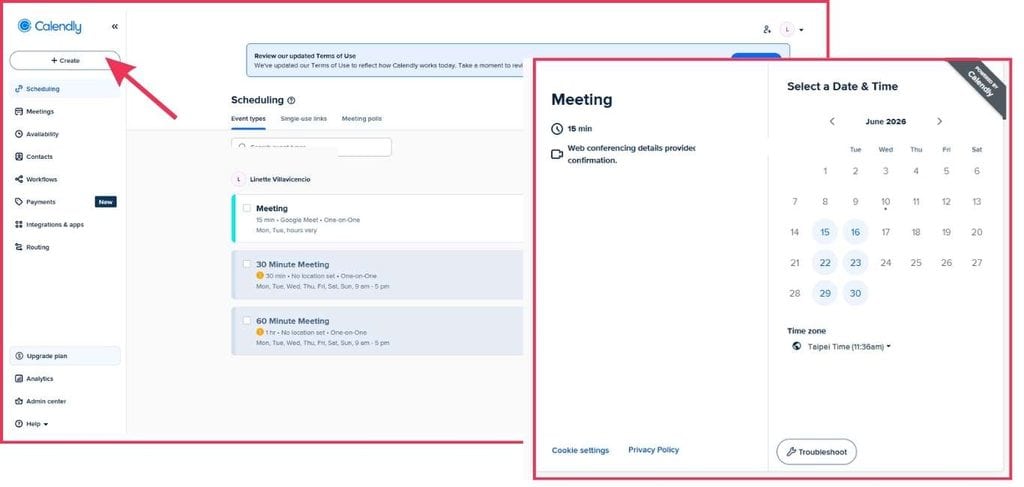Click the Contacts book icon in sidebar
The height and width of the screenshot is (487, 1024).
[x=19, y=157]
